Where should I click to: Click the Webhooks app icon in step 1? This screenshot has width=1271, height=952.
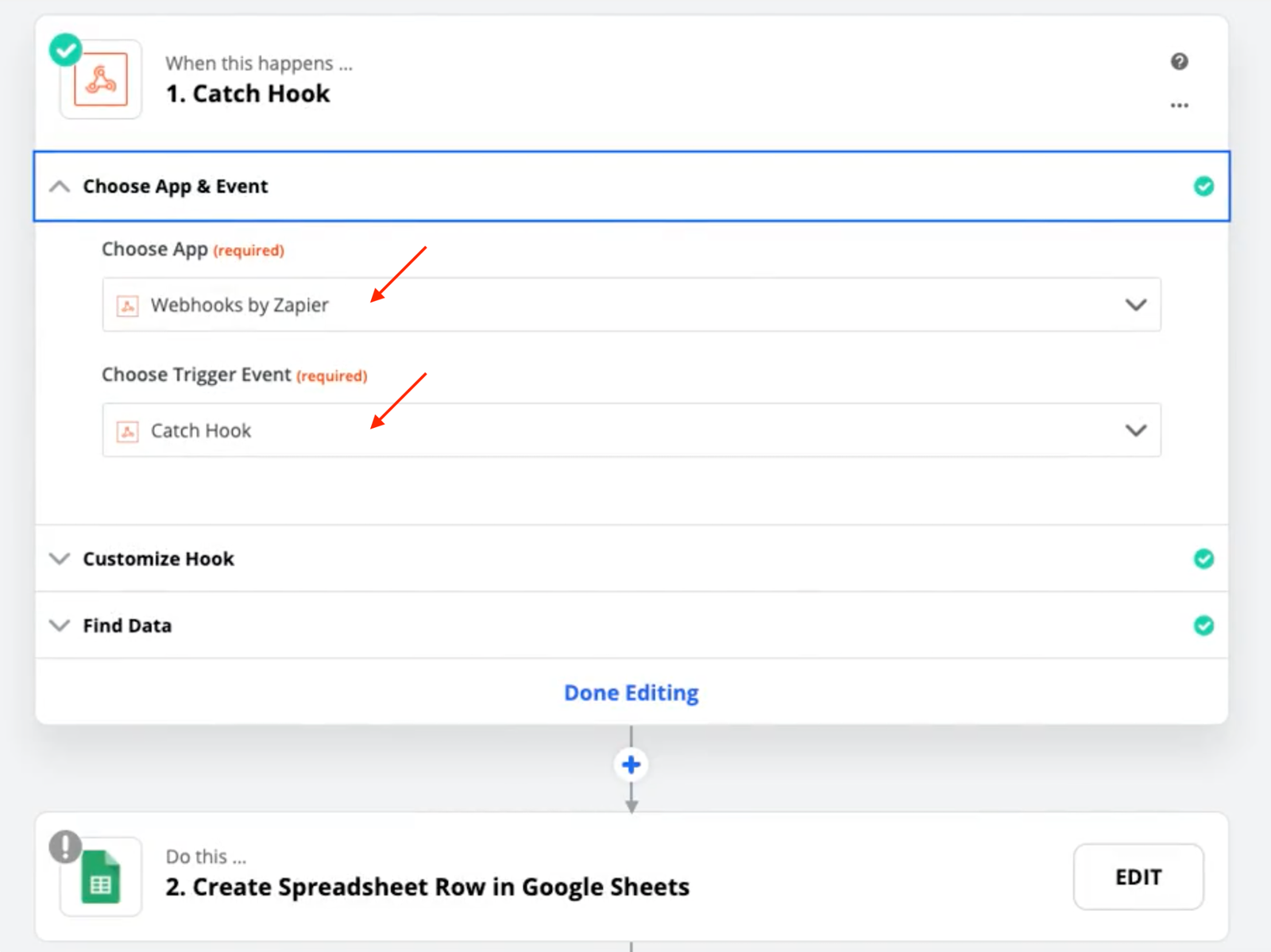[x=101, y=79]
